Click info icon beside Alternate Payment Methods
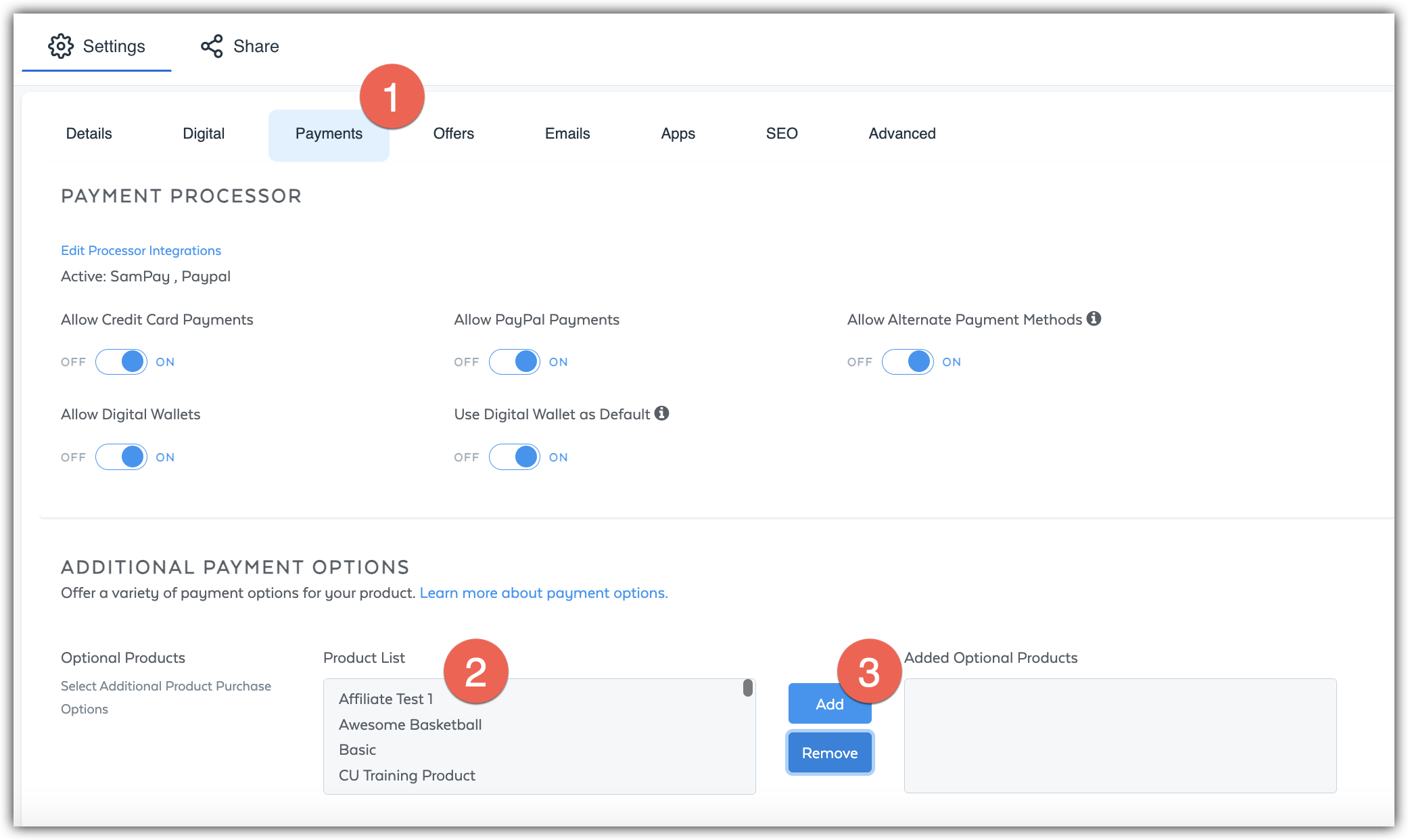Viewport: 1408px width, 840px height. 1094,319
